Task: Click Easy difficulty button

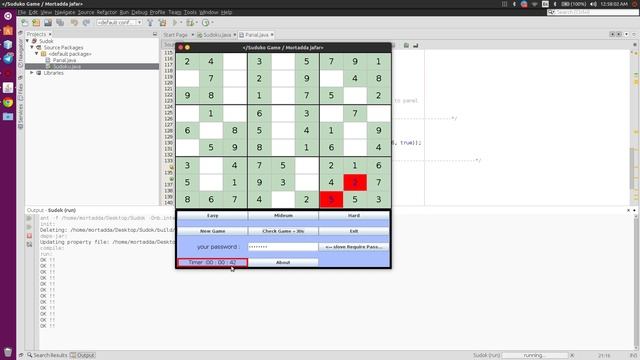Action: click(x=212, y=215)
